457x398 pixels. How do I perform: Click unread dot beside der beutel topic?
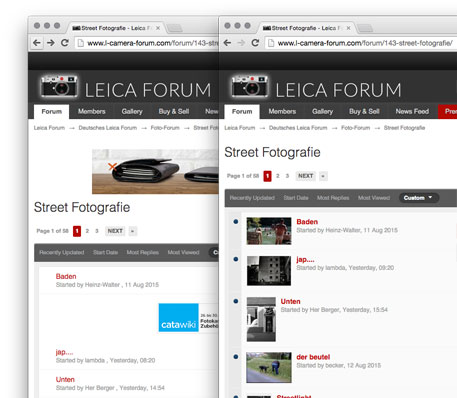click(x=236, y=357)
